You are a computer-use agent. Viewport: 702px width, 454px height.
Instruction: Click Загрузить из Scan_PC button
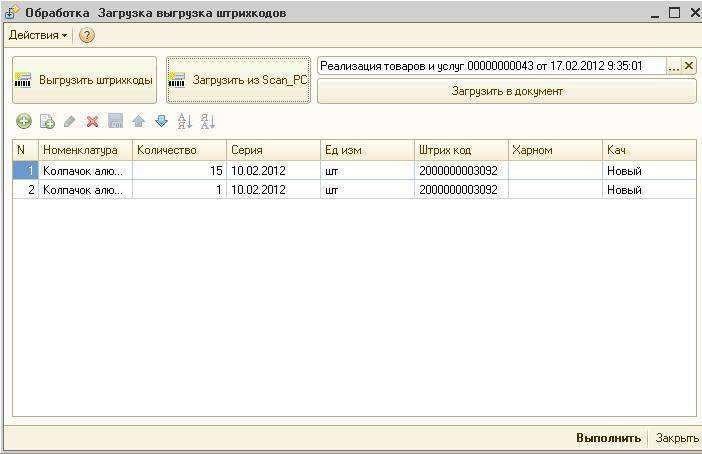click(x=238, y=80)
